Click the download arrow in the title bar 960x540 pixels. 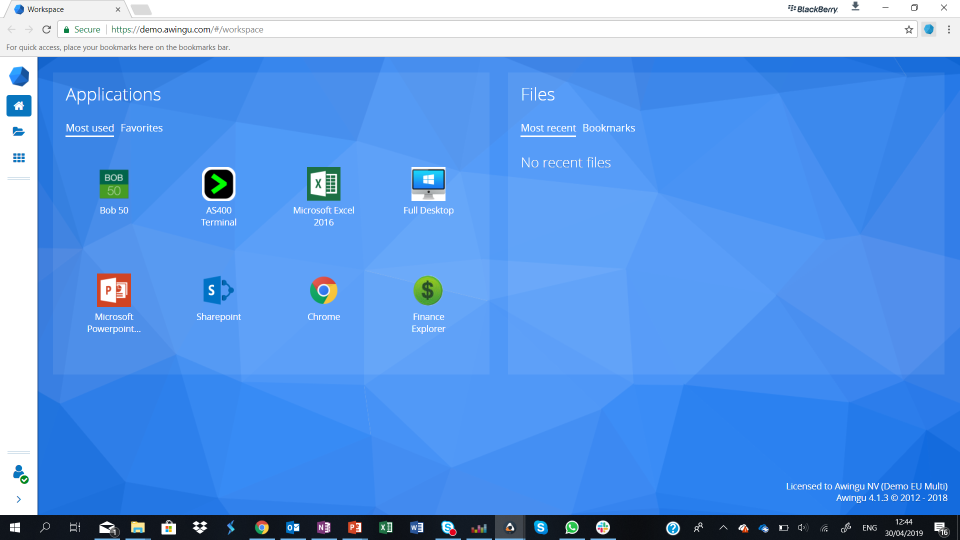(x=855, y=7)
